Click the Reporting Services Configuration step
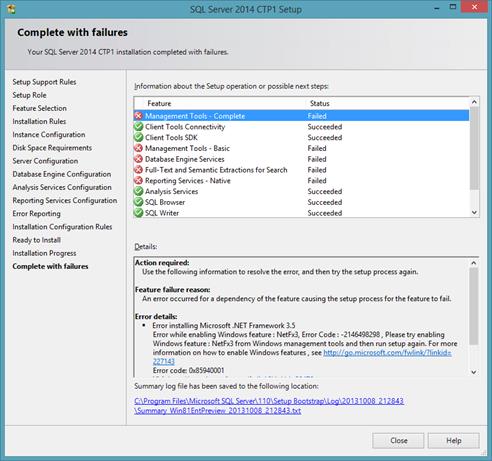Screen dimensions: 492x461 point(65,200)
